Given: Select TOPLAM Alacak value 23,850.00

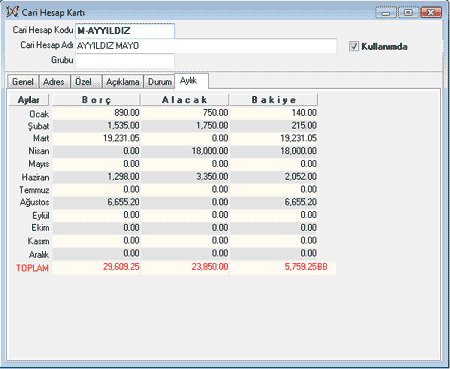Looking at the screenshot, I should [x=210, y=267].
